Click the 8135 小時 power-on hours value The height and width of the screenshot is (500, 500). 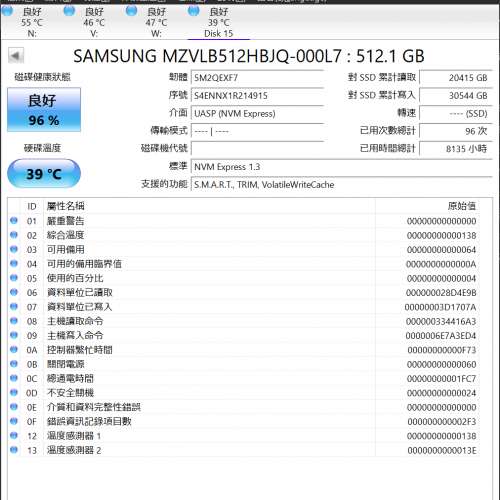point(456,149)
